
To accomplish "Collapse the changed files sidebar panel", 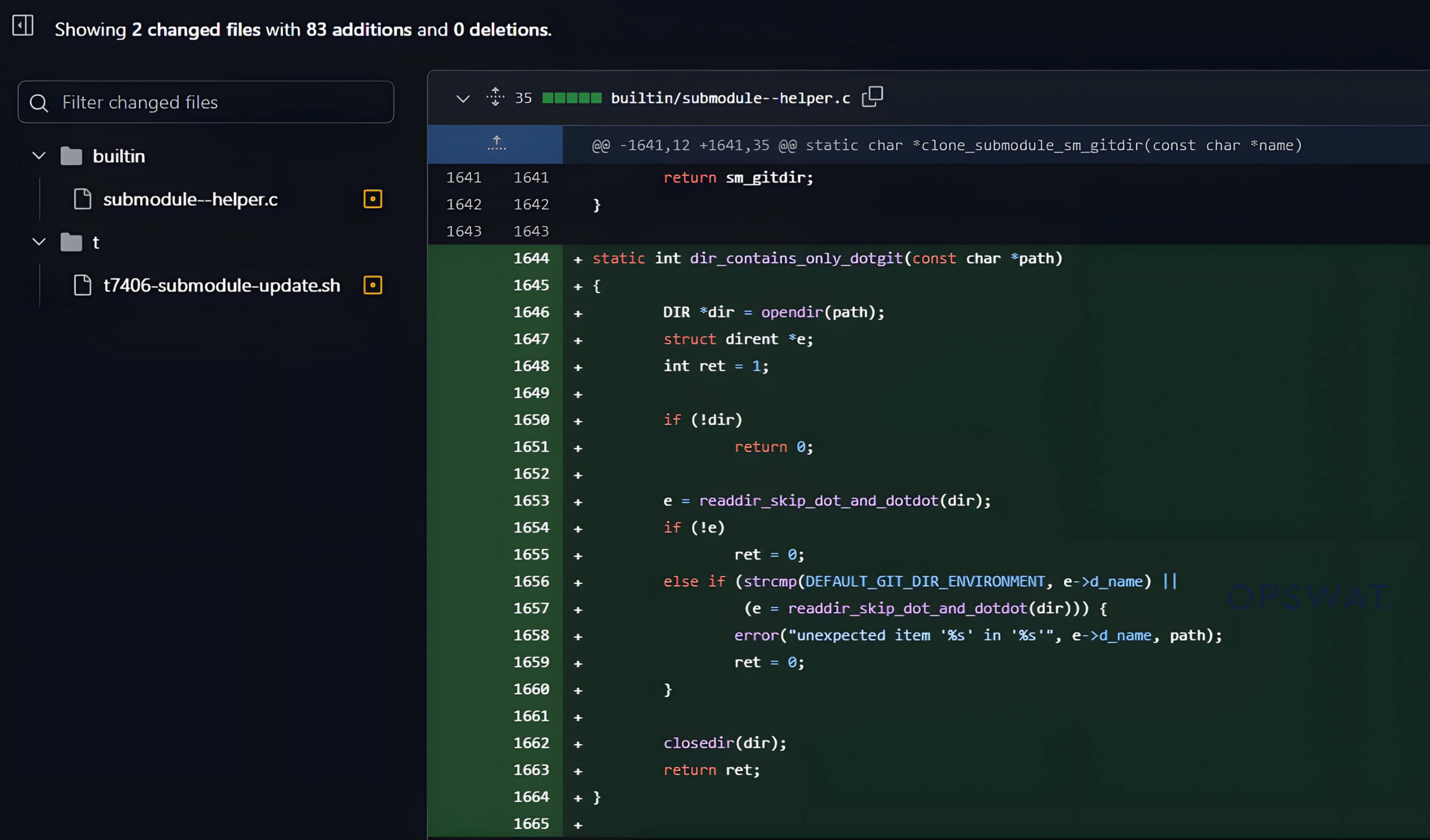I will tap(23, 25).
